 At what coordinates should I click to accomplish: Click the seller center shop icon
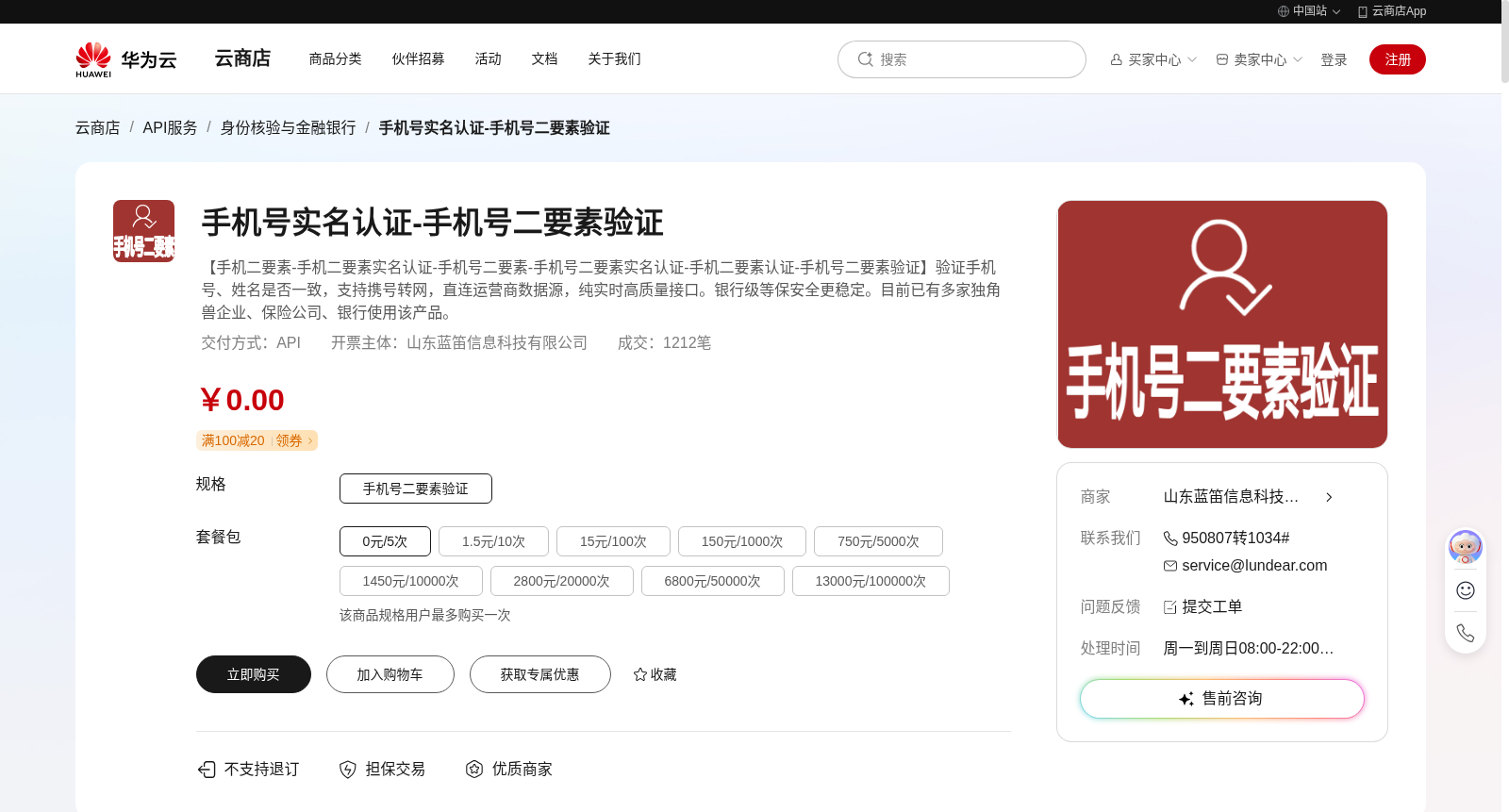click(1221, 59)
